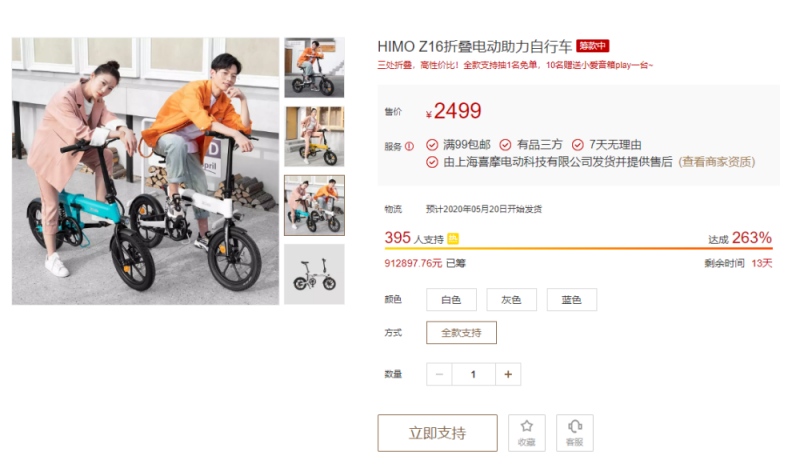
Task: Increase quantity with the plus button
Action: tap(508, 374)
